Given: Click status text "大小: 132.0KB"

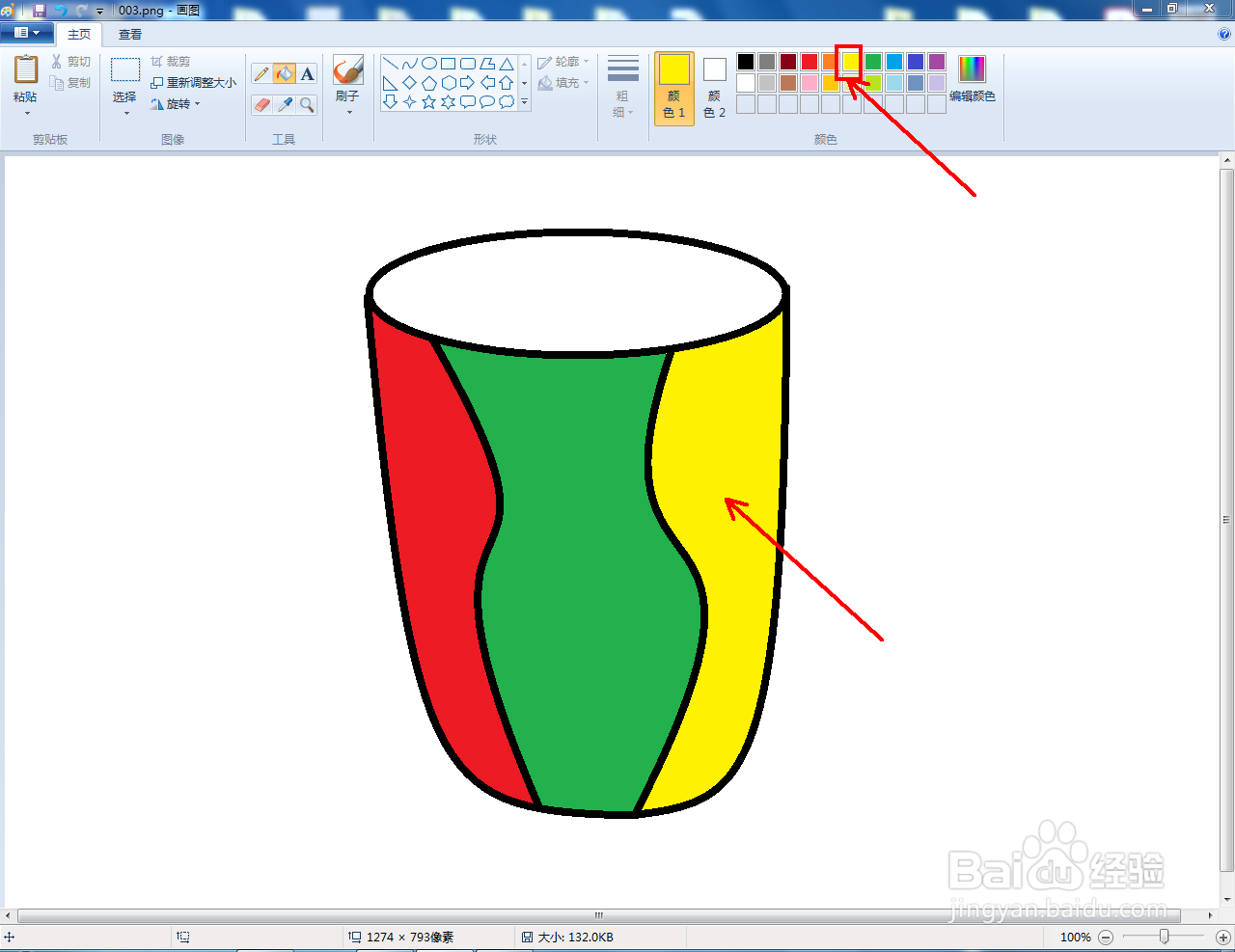Looking at the screenshot, I should point(575,937).
